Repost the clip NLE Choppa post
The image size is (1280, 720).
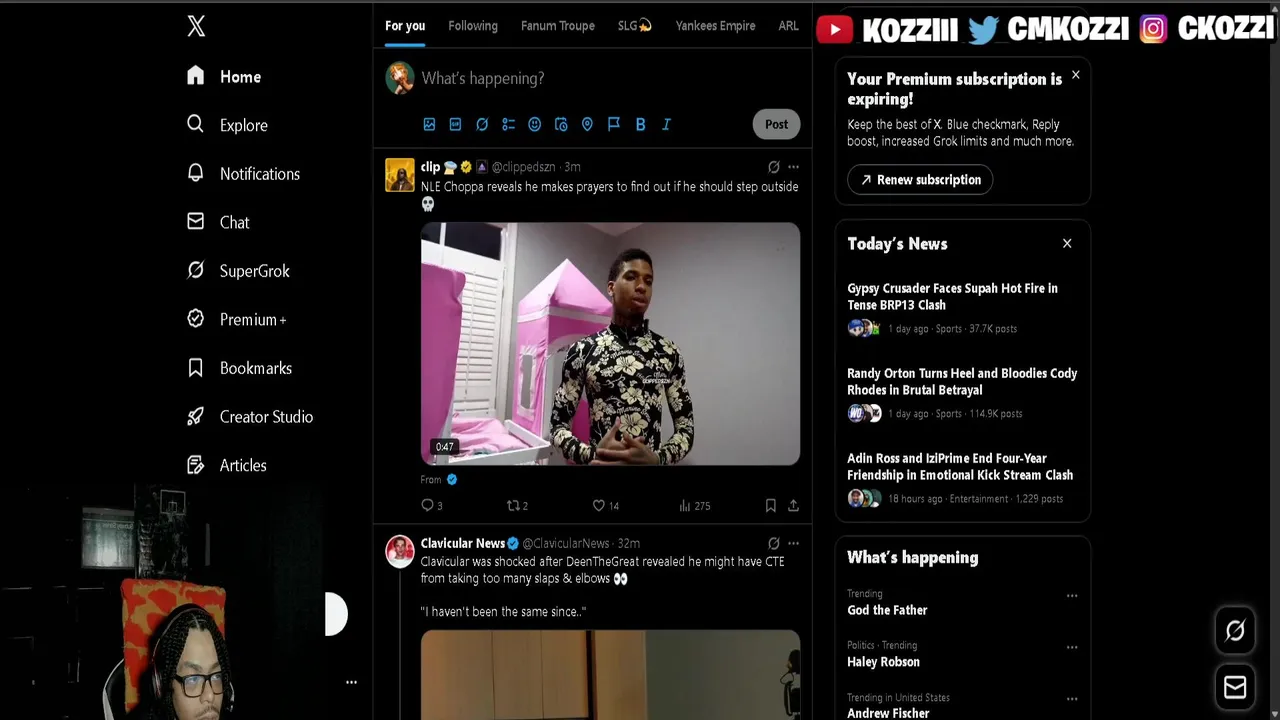point(517,506)
